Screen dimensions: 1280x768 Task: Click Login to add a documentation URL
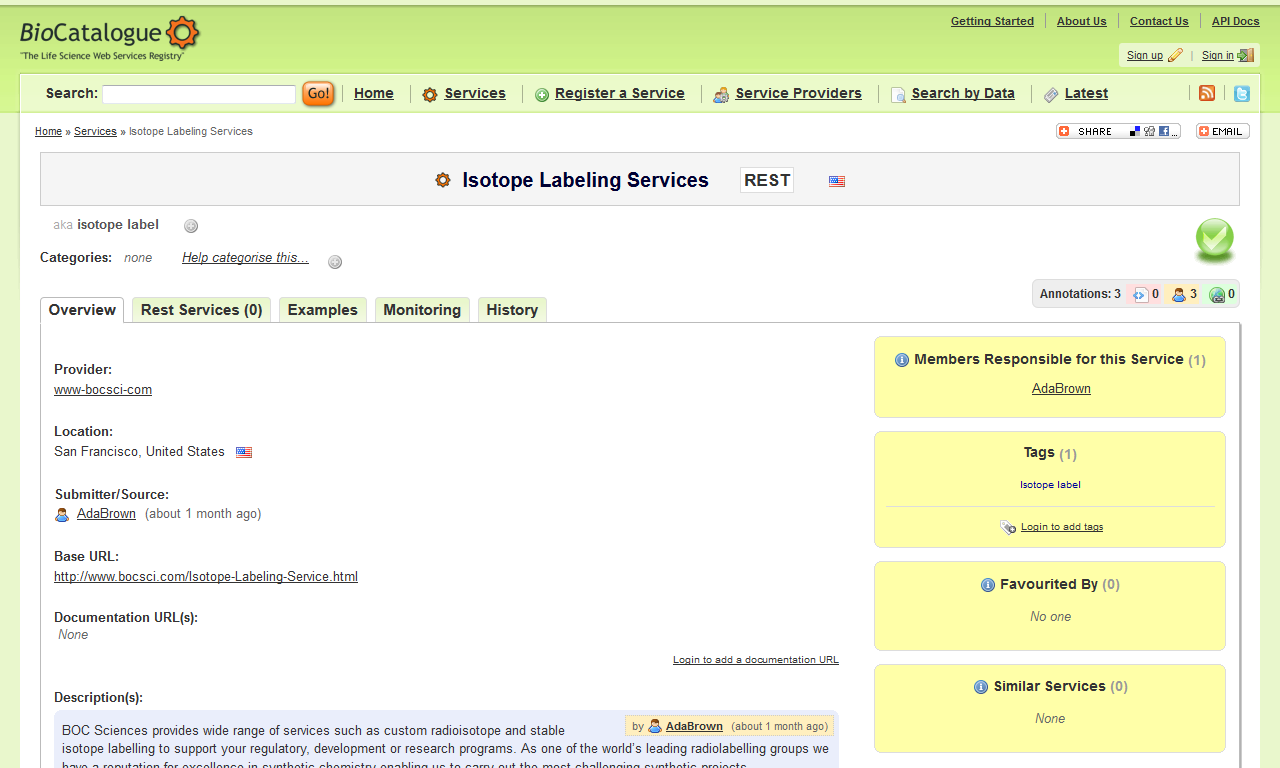756,660
